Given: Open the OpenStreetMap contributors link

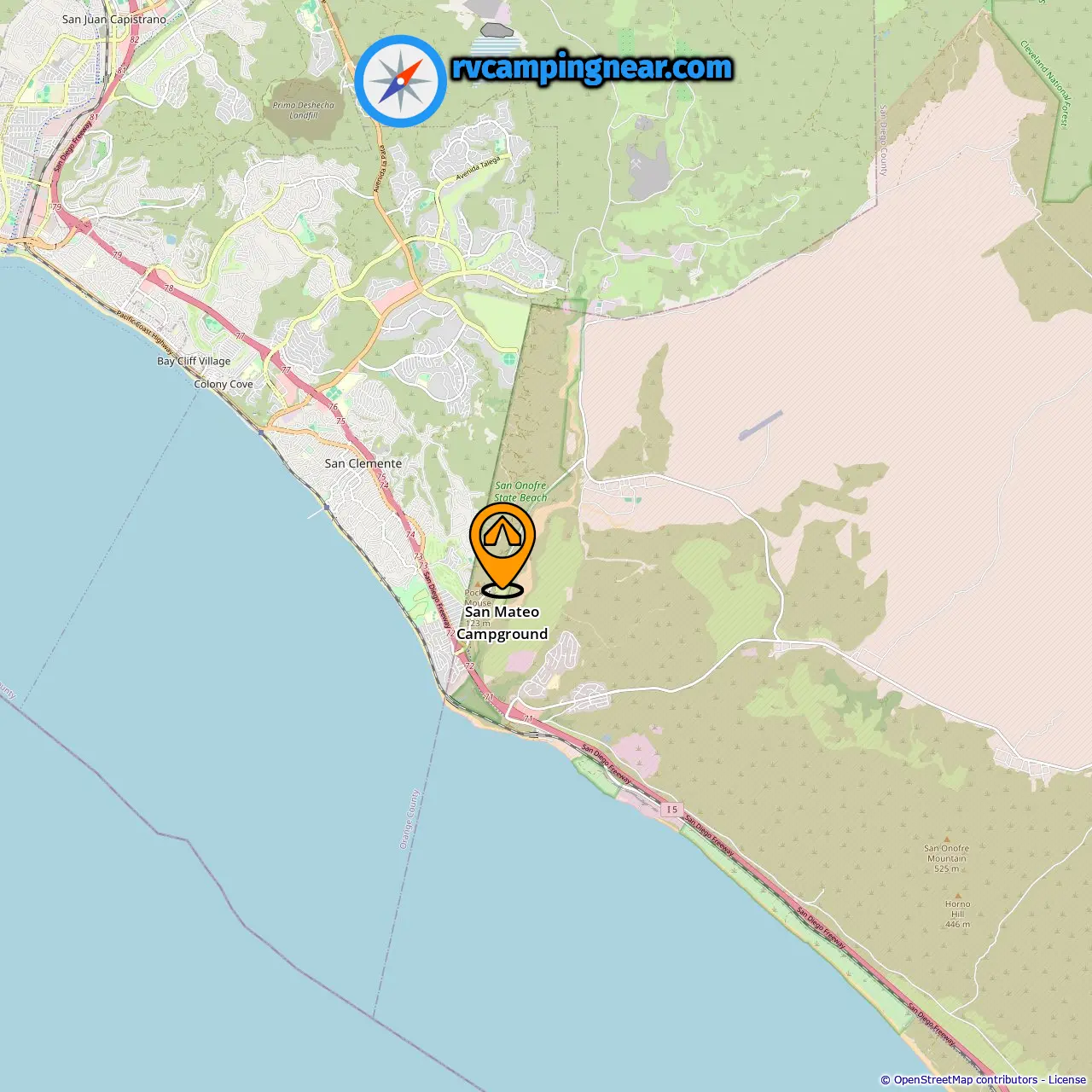Looking at the screenshot, I should (x=965, y=1080).
